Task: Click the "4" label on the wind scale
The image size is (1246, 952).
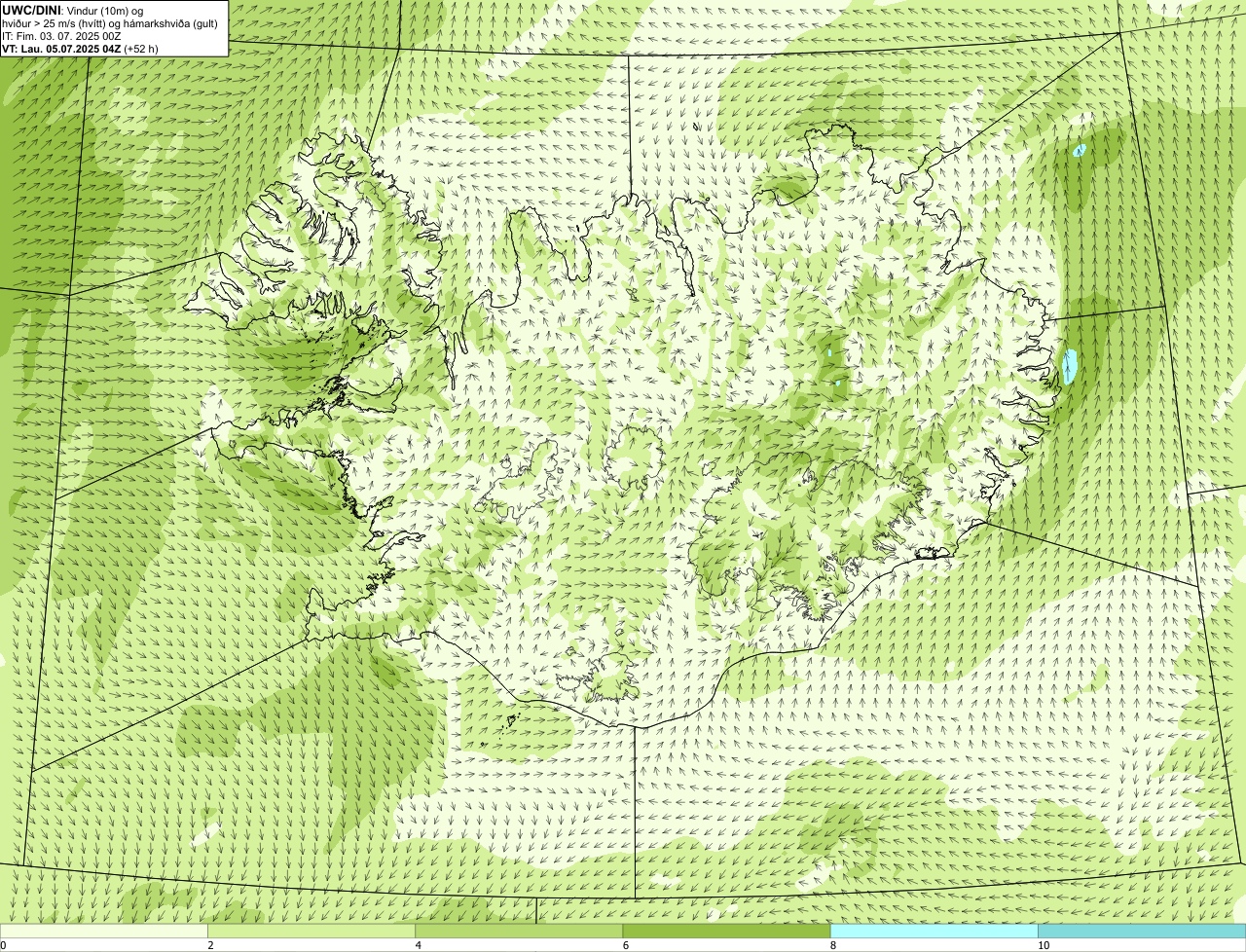Action: point(418,945)
